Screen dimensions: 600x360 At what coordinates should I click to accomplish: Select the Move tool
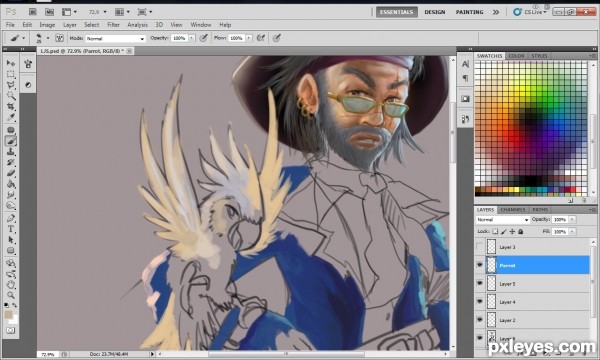coord(11,63)
